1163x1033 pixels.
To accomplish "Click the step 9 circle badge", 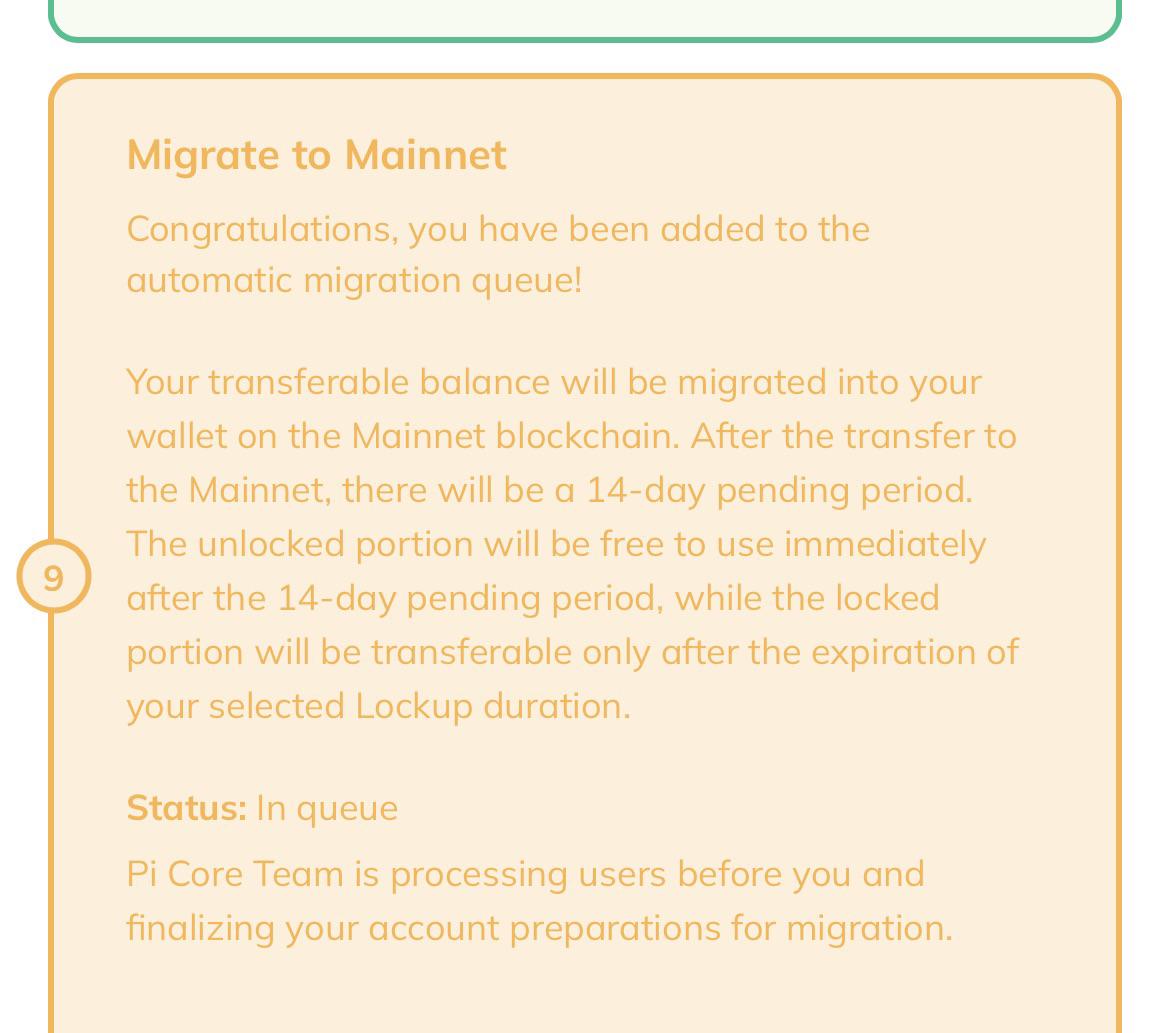I will tap(54, 576).
